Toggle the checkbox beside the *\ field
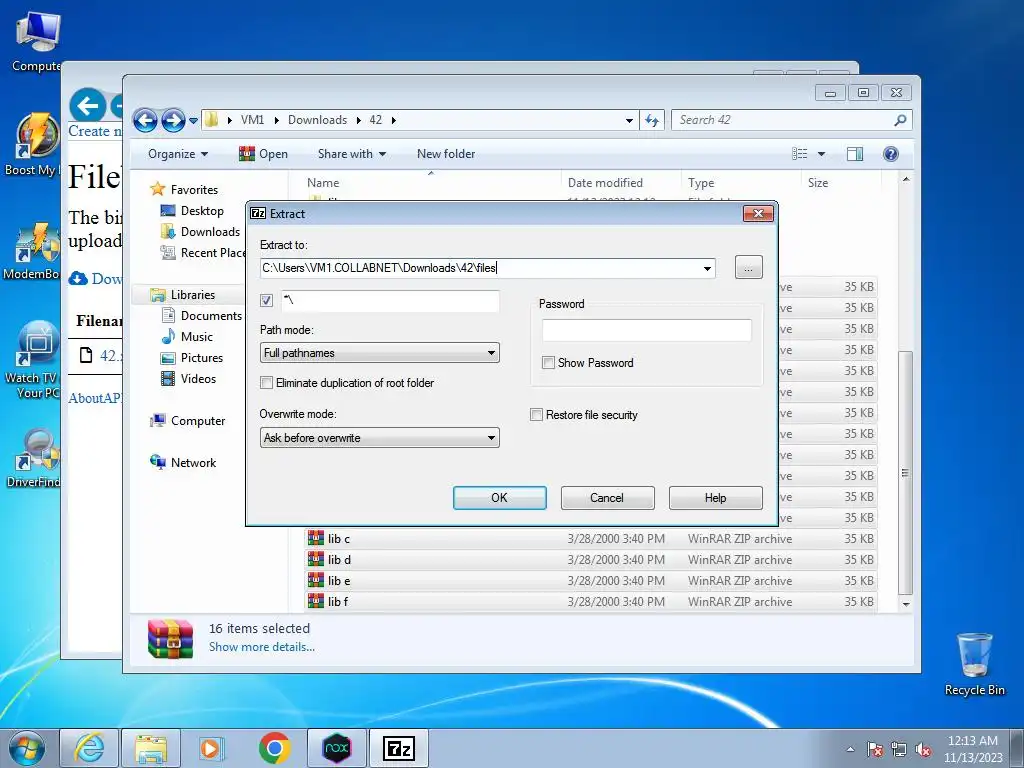Viewport: 1024px width, 768px height. click(x=266, y=300)
